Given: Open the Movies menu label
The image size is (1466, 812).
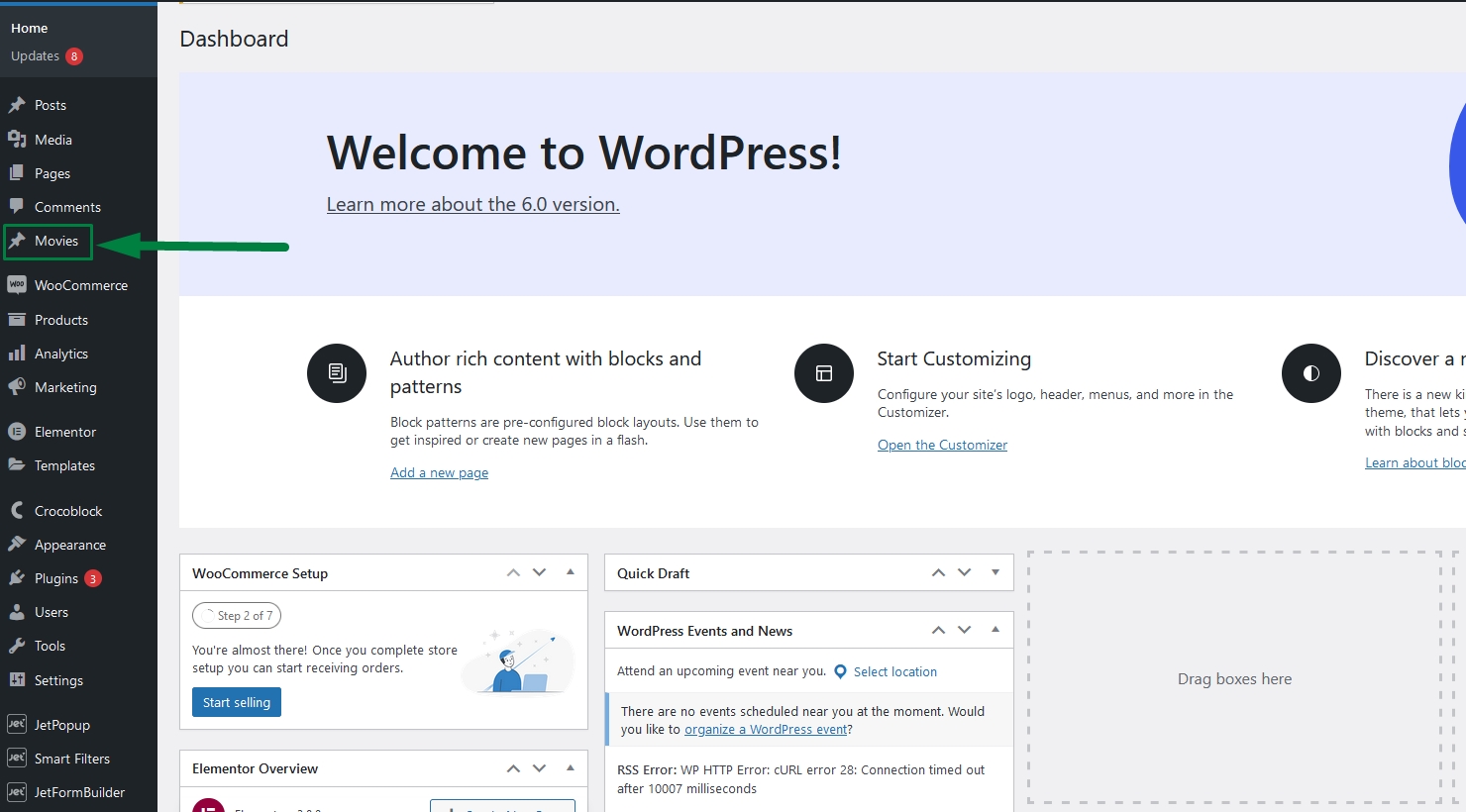Looking at the screenshot, I should tap(56, 241).
